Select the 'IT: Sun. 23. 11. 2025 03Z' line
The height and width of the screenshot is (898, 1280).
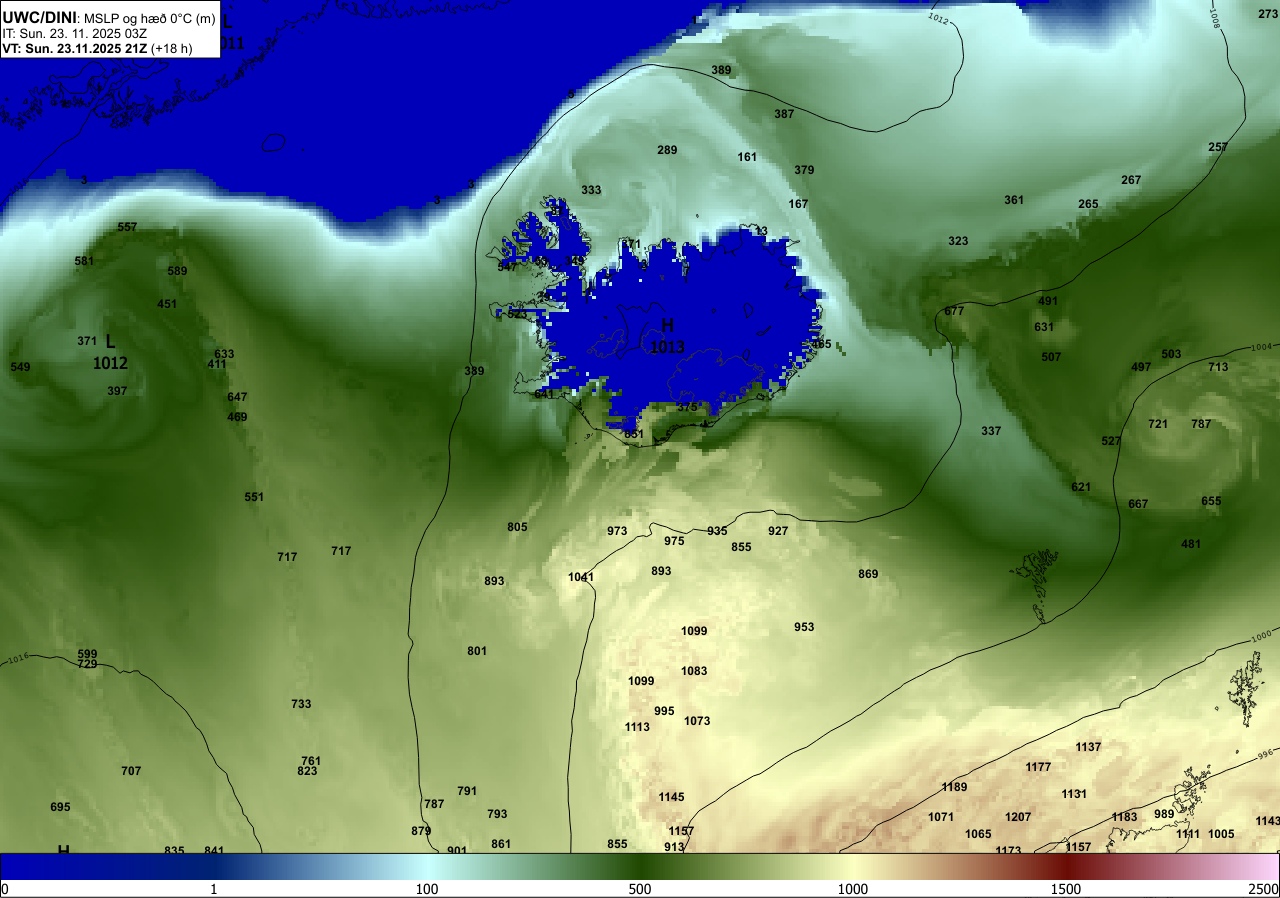point(74,33)
